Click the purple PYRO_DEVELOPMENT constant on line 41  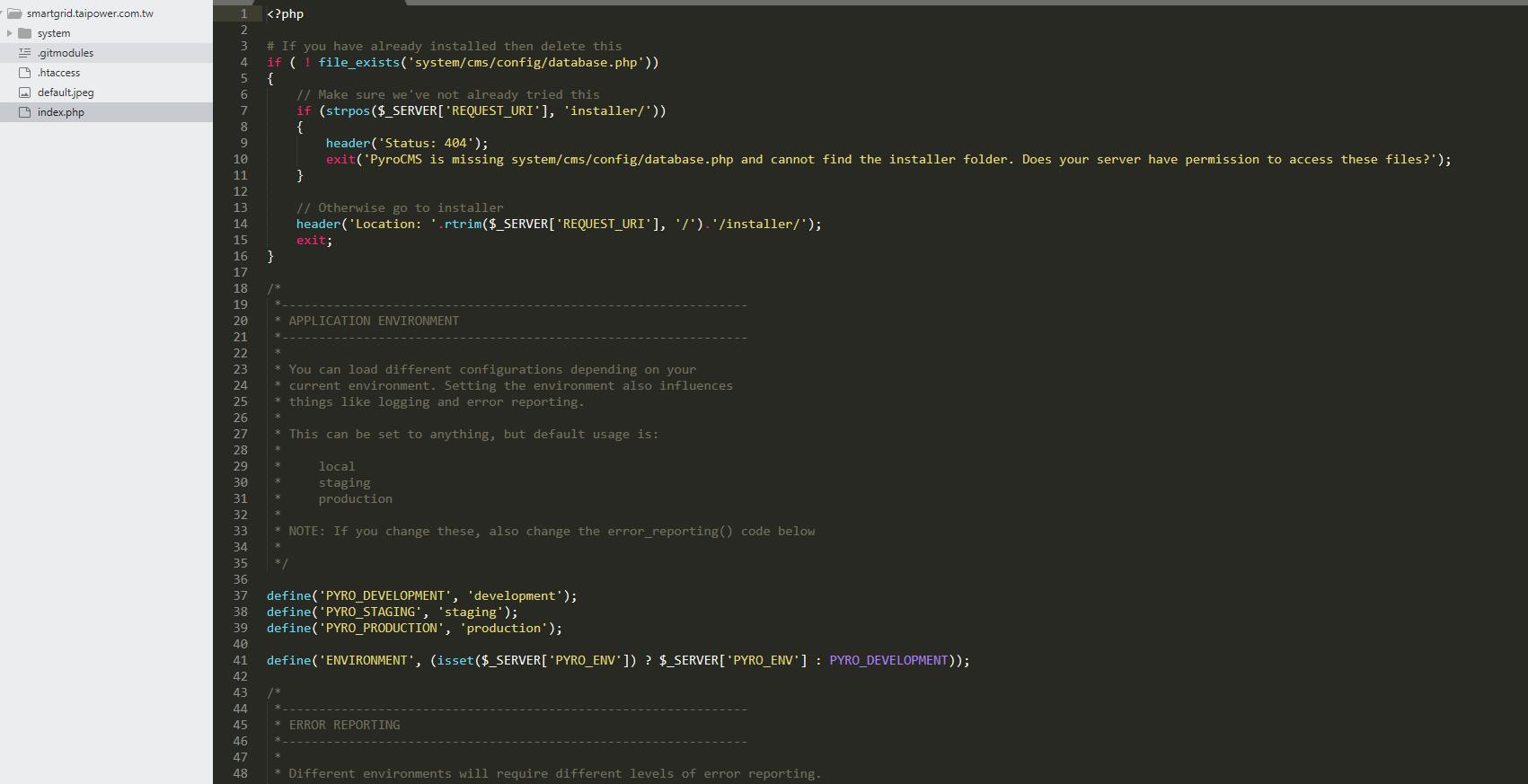point(888,660)
